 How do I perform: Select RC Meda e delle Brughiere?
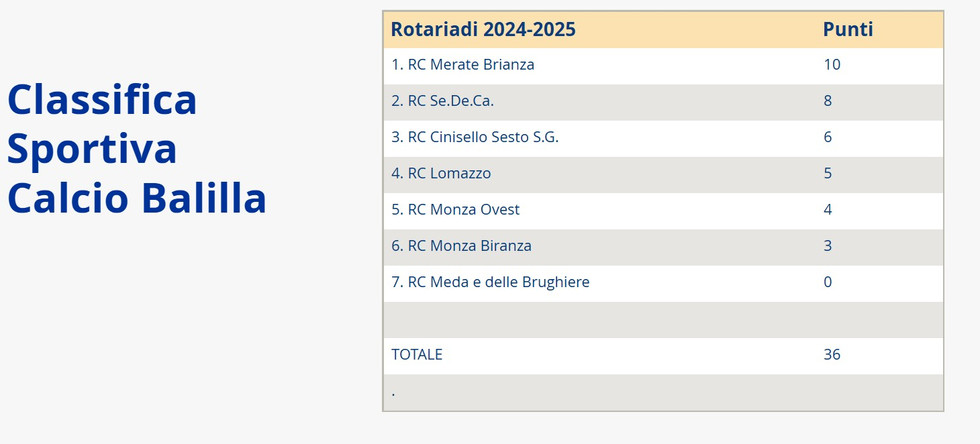tap(491, 282)
